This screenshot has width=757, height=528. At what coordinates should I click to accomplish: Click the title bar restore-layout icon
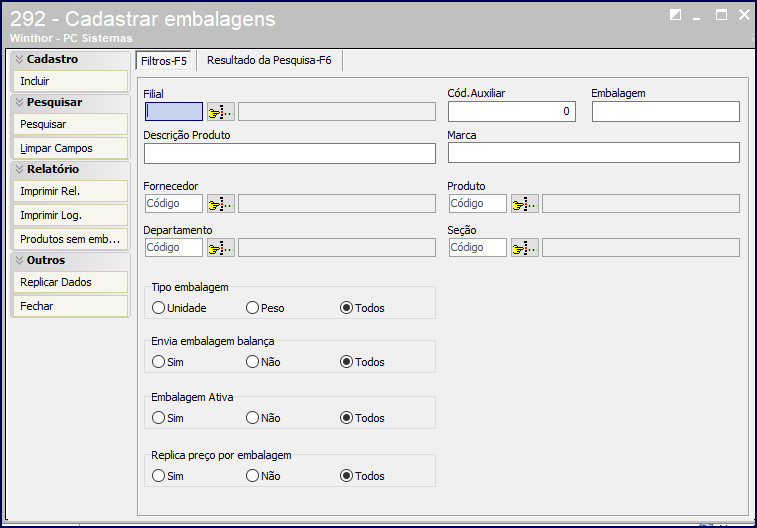tap(675, 15)
